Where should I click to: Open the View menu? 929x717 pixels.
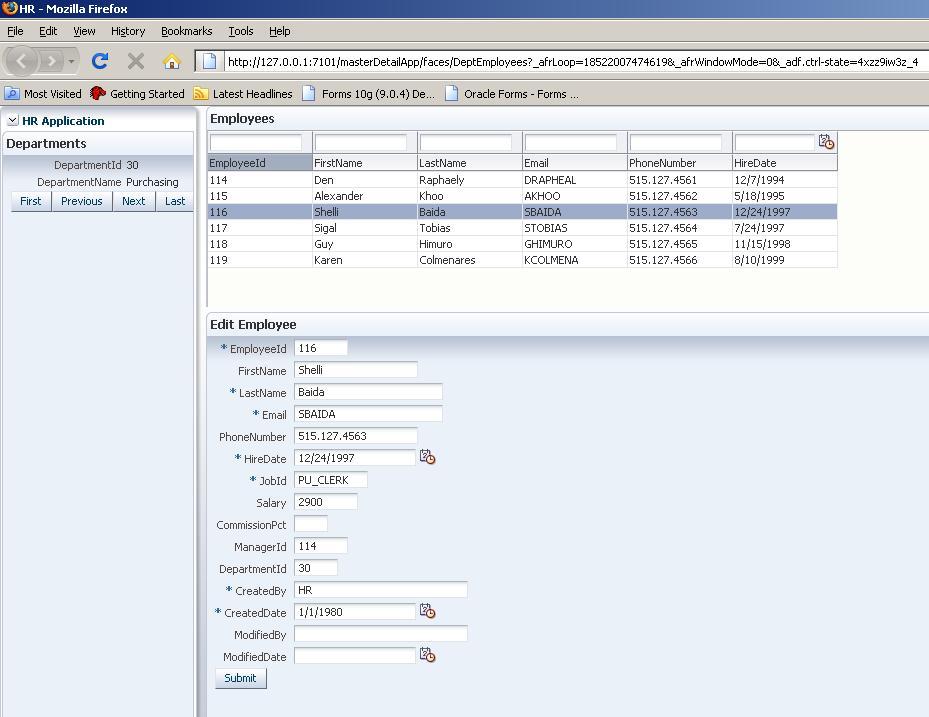[x=84, y=31]
